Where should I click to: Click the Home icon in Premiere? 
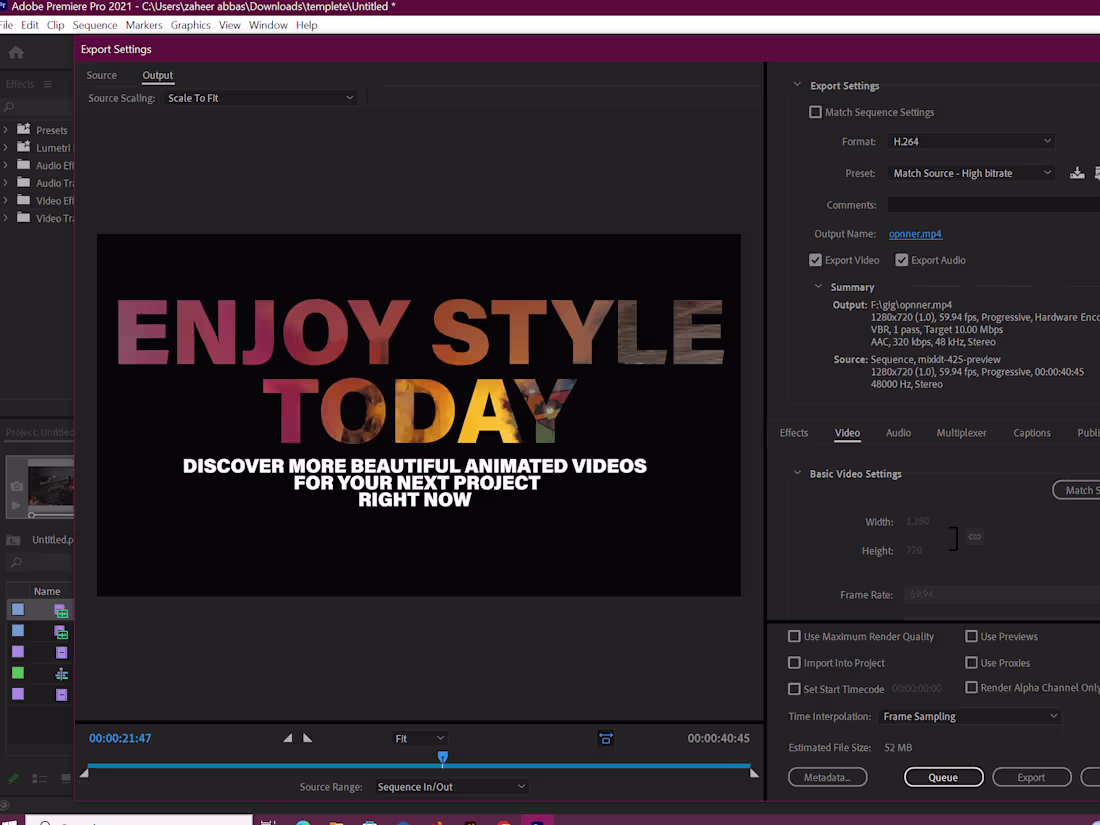(16, 52)
